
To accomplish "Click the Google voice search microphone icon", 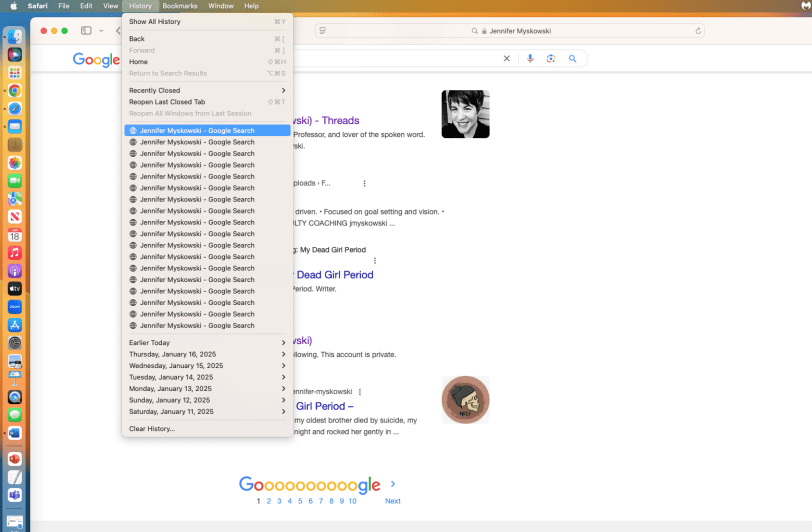I will click(530, 59).
